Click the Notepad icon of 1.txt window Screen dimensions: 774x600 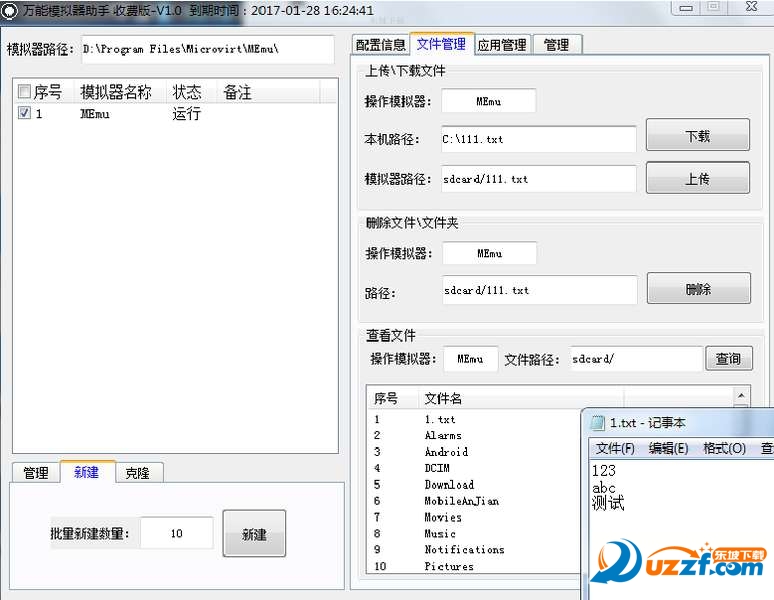[598, 423]
